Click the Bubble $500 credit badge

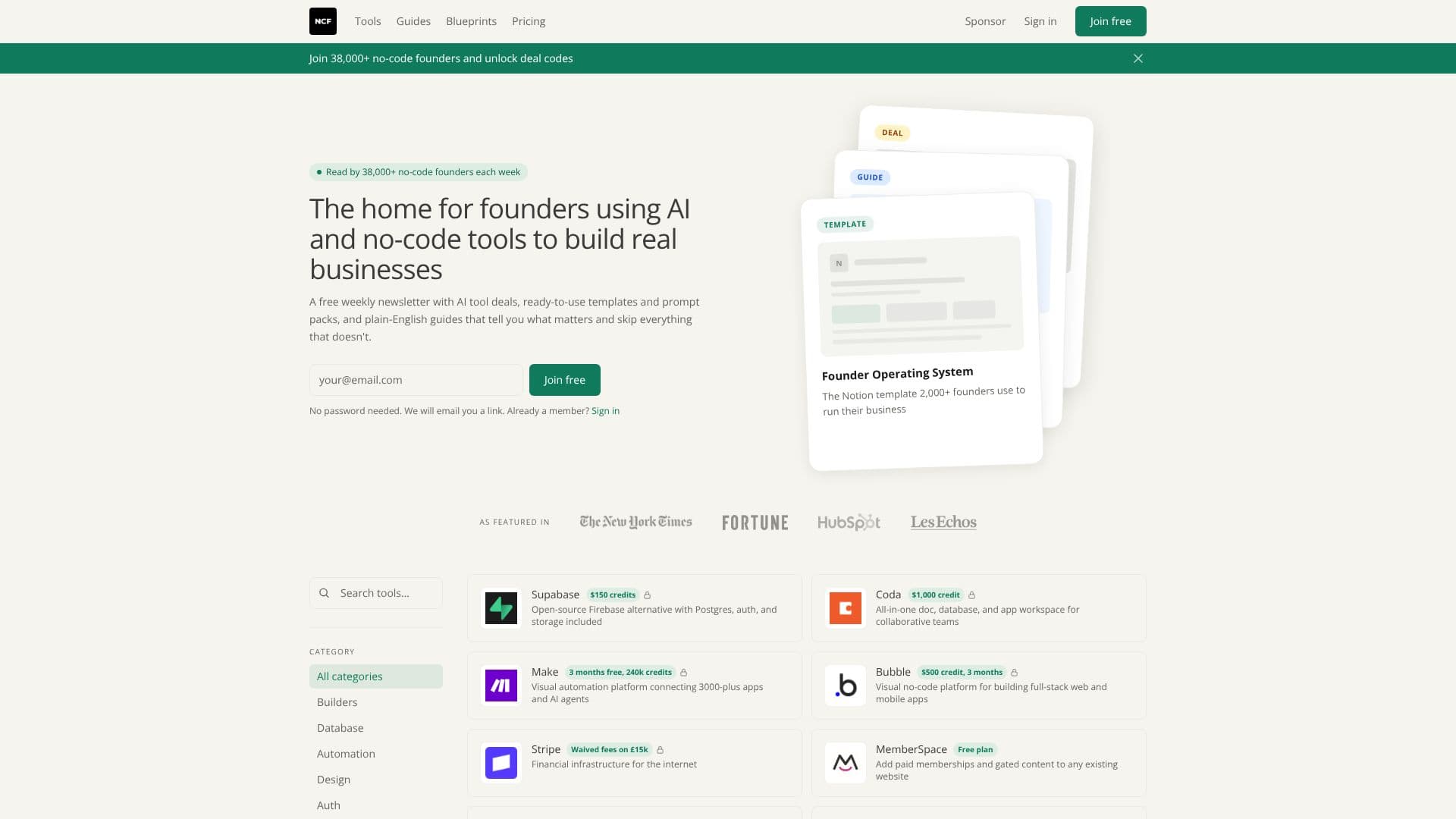[x=962, y=673]
